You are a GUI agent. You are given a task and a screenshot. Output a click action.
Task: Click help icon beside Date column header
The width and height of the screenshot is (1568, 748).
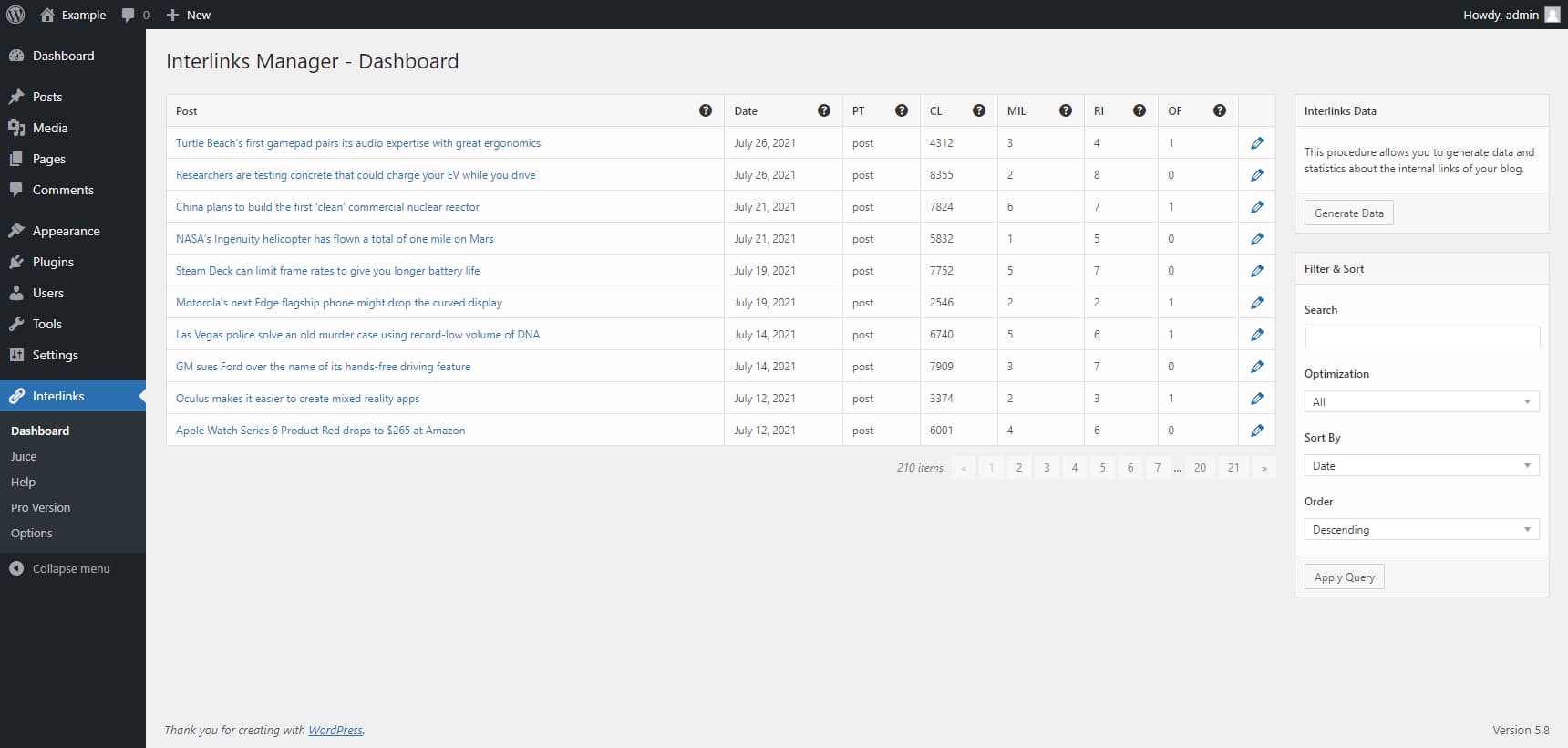click(823, 110)
